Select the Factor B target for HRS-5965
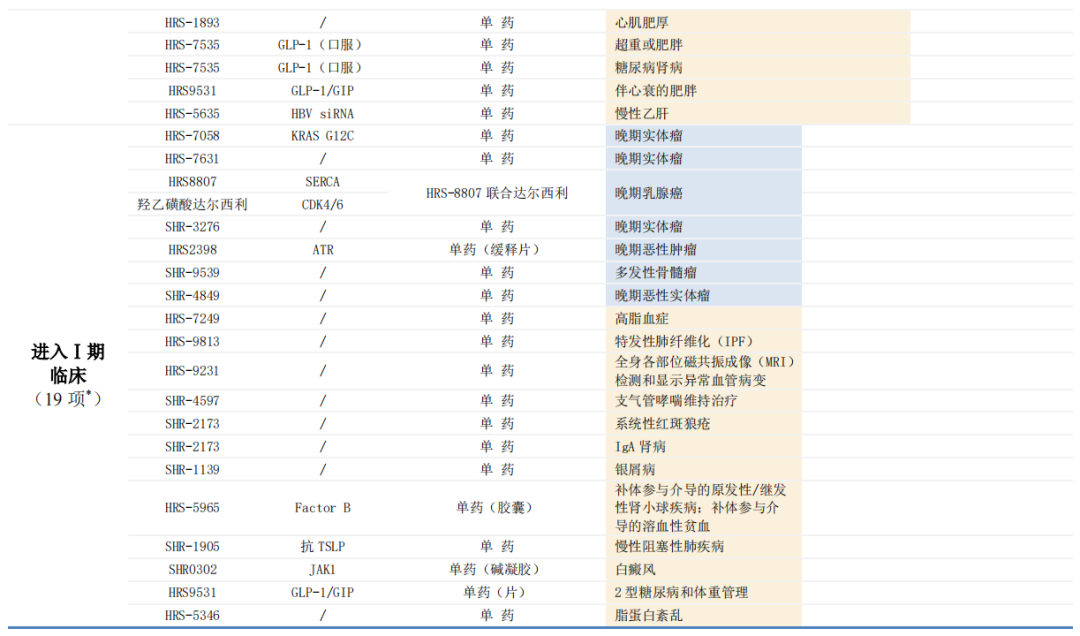1080x636 pixels. click(322, 507)
